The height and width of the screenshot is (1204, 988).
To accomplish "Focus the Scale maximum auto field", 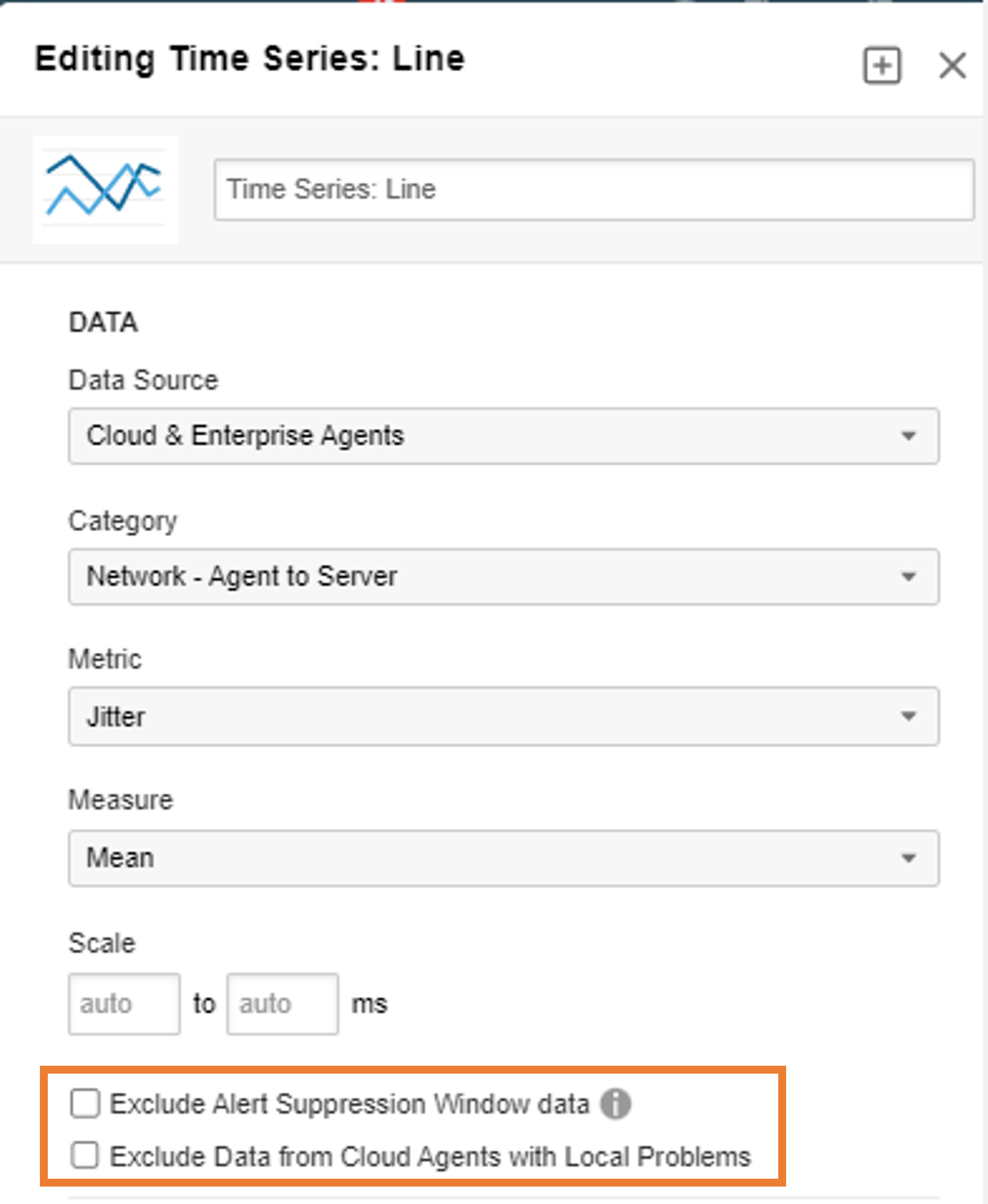I will [283, 1004].
